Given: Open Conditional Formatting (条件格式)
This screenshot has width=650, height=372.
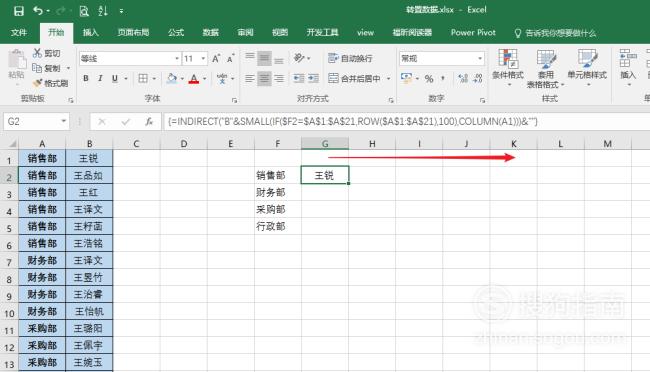Looking at the screenshot, I should (x=508, y=68).
